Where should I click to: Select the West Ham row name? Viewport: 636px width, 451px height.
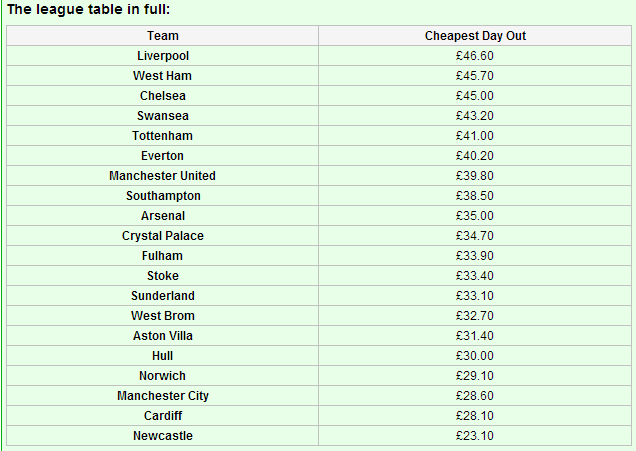[x=162, y=76]
